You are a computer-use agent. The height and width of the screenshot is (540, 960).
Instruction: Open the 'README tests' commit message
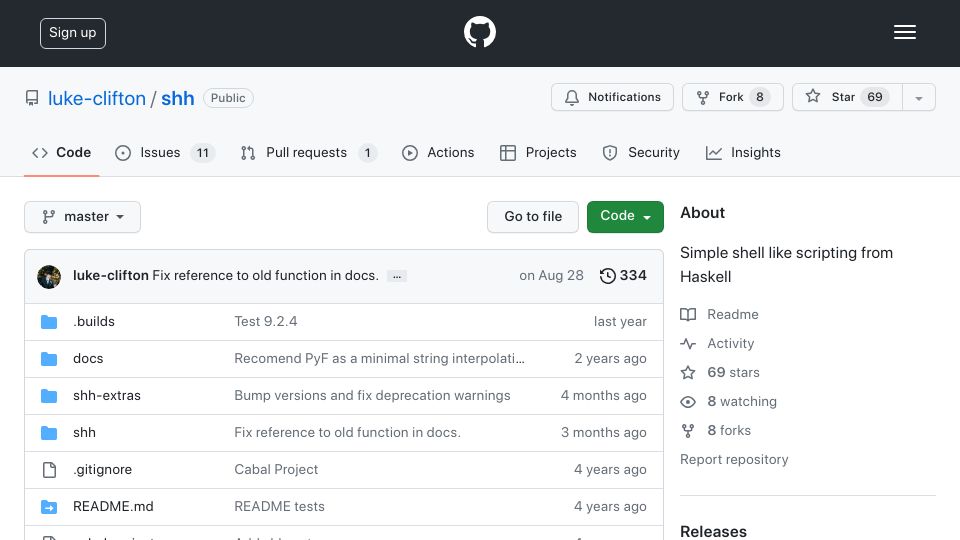click(279, 506)
